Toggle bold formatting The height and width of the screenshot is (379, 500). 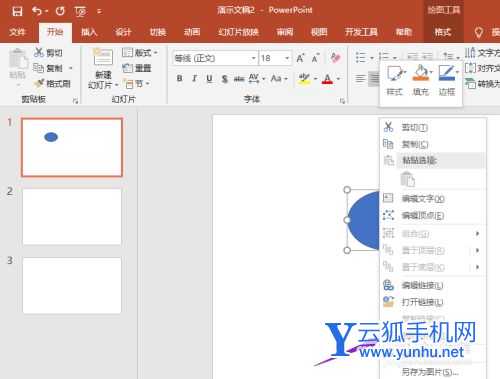coord(179,78)
